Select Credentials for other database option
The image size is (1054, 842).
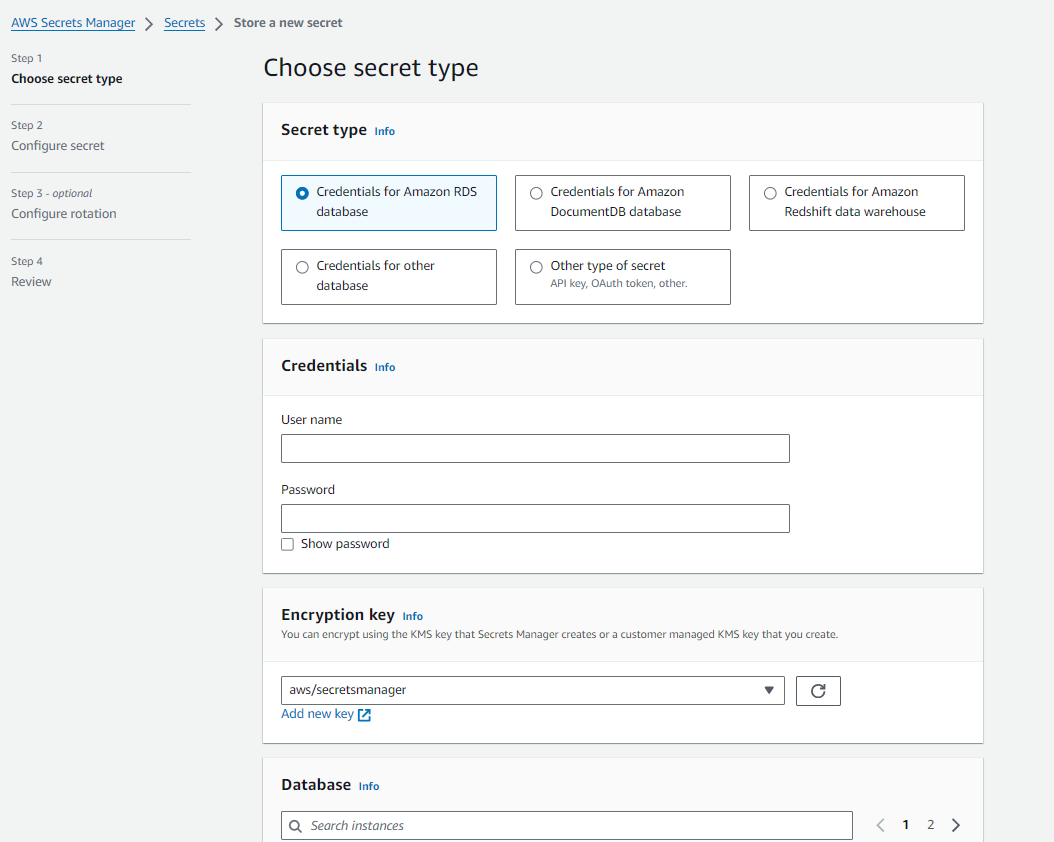[303, 267]
